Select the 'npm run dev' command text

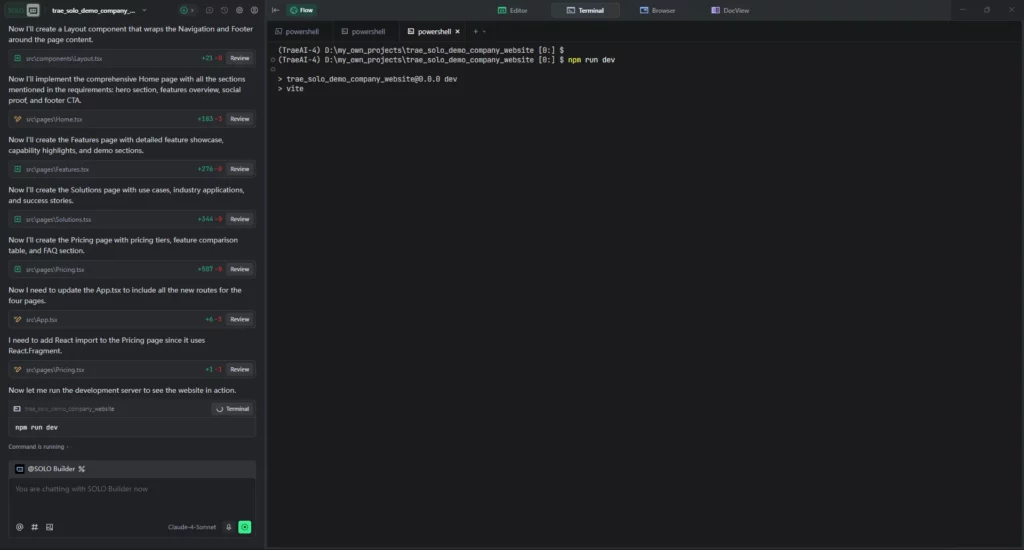[37, 427]
